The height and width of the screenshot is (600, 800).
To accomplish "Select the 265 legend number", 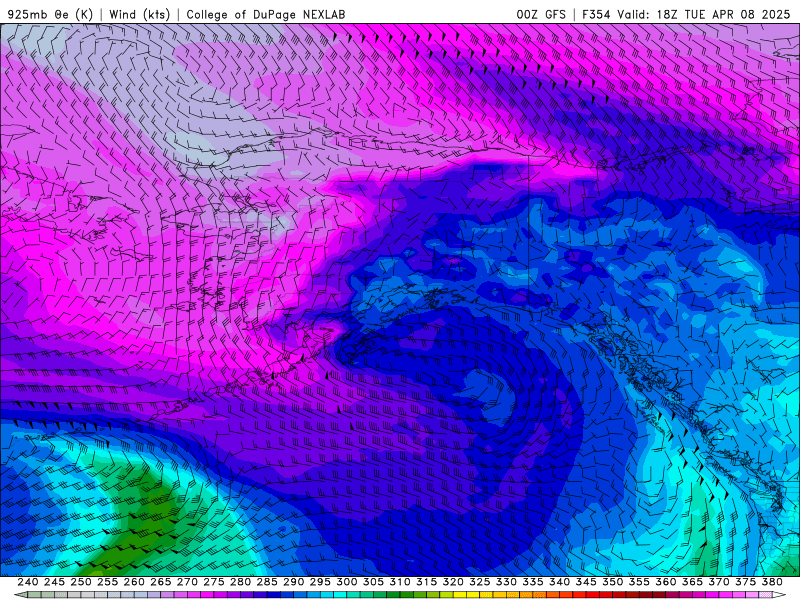I will point(160,582).
